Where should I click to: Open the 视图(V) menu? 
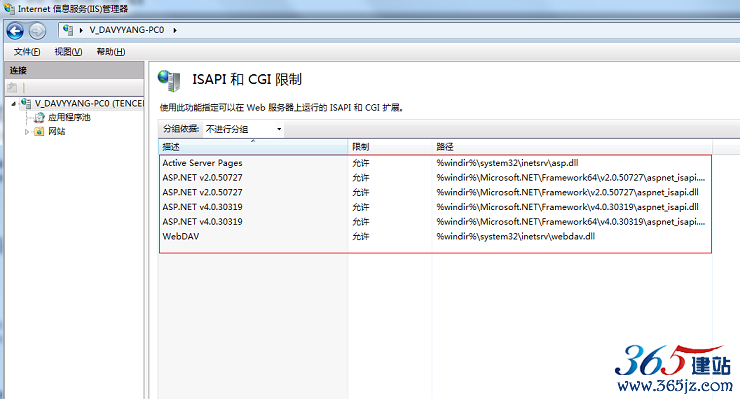68,51
